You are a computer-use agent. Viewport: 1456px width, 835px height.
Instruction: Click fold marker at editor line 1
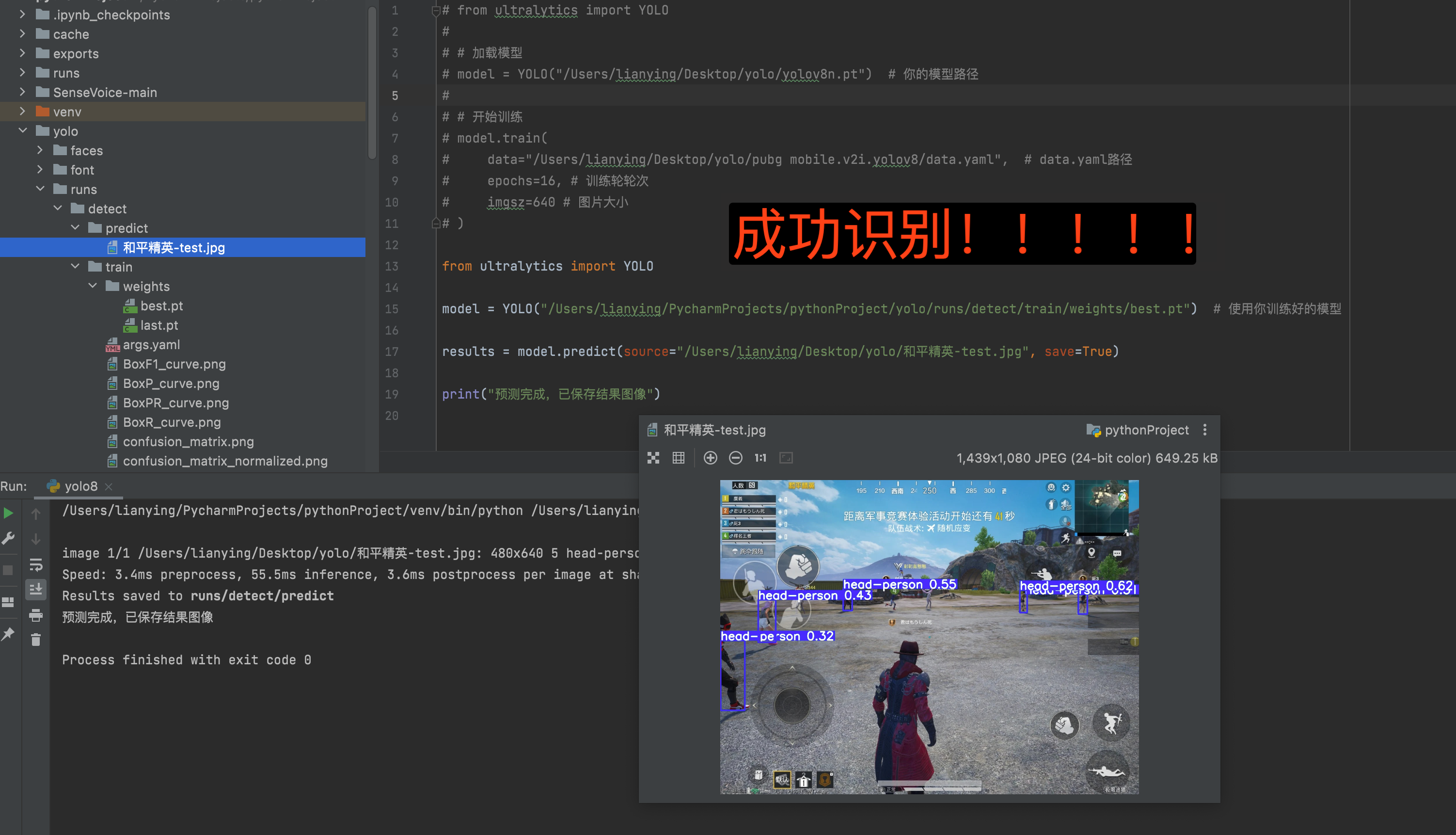click(435, 10)
